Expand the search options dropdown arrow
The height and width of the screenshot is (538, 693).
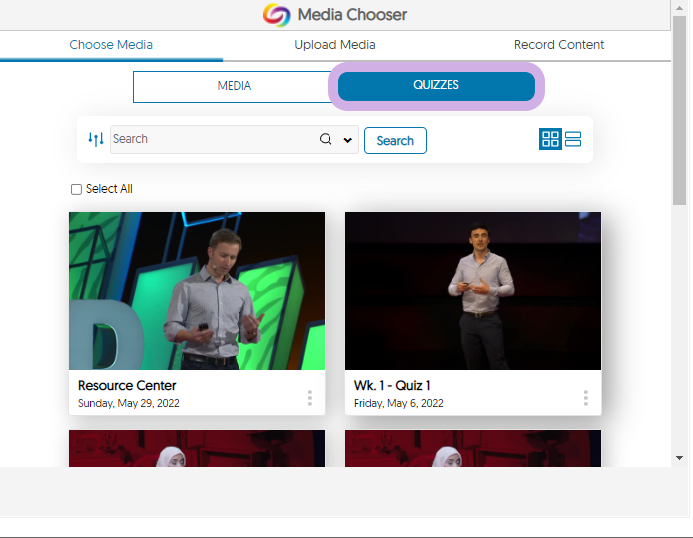point(348,140)
